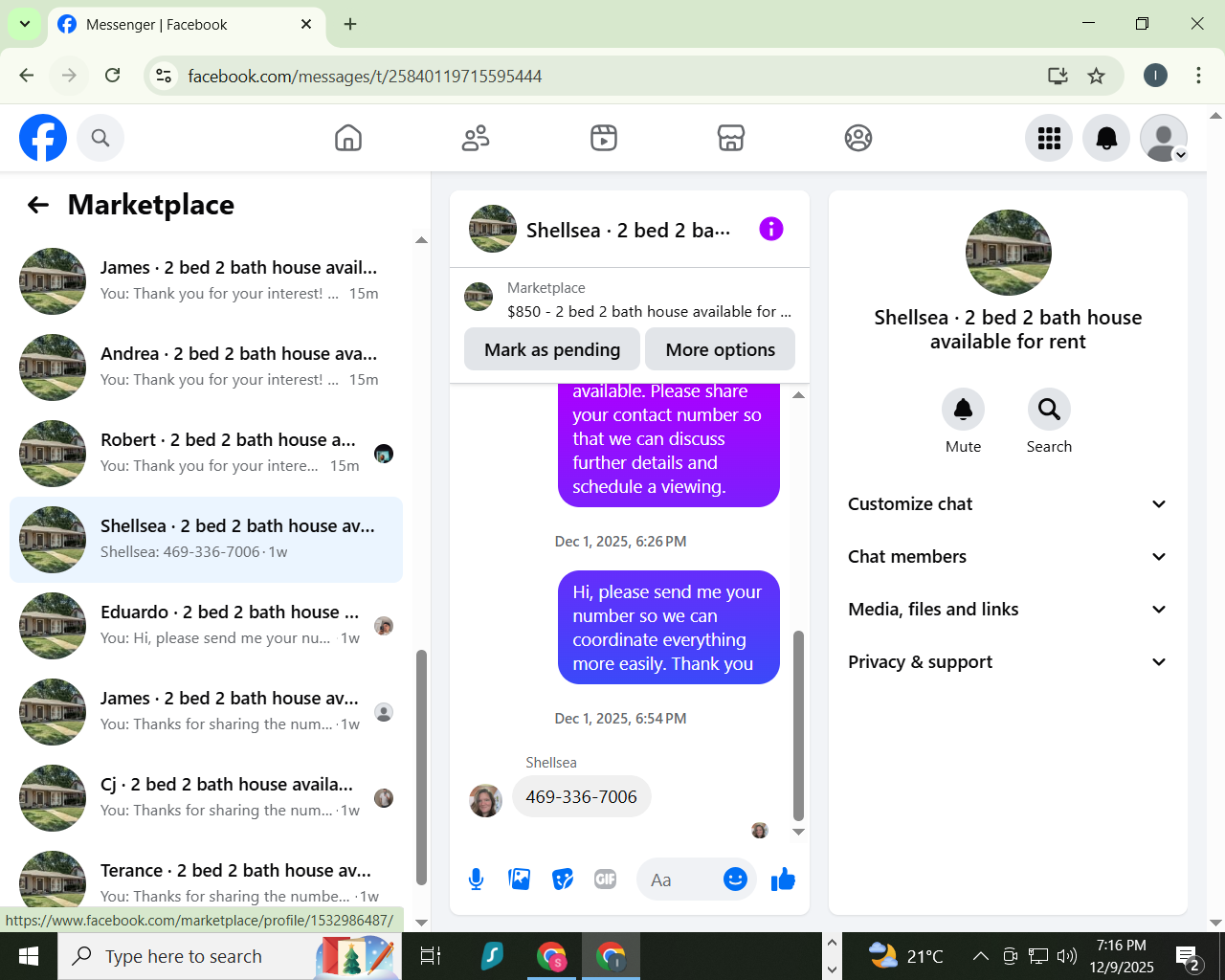
Task: Open Robert 2 bed 2 bath conversation
Action: click(206, 454)
